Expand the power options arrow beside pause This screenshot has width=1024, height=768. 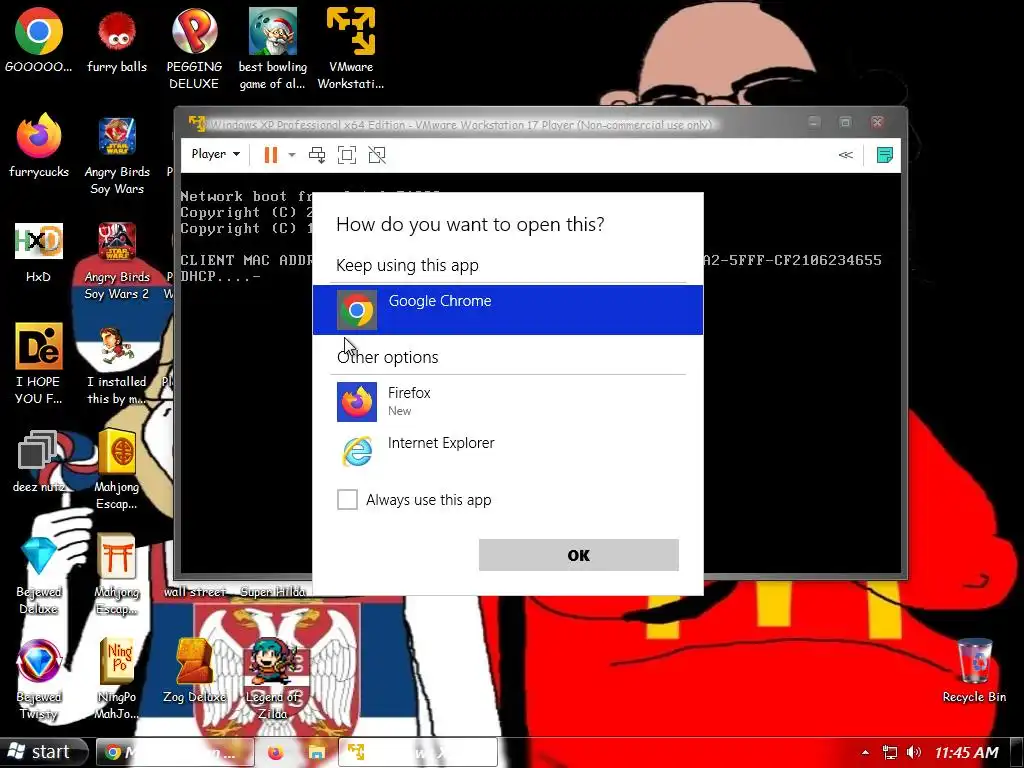(x=292, y=155)
